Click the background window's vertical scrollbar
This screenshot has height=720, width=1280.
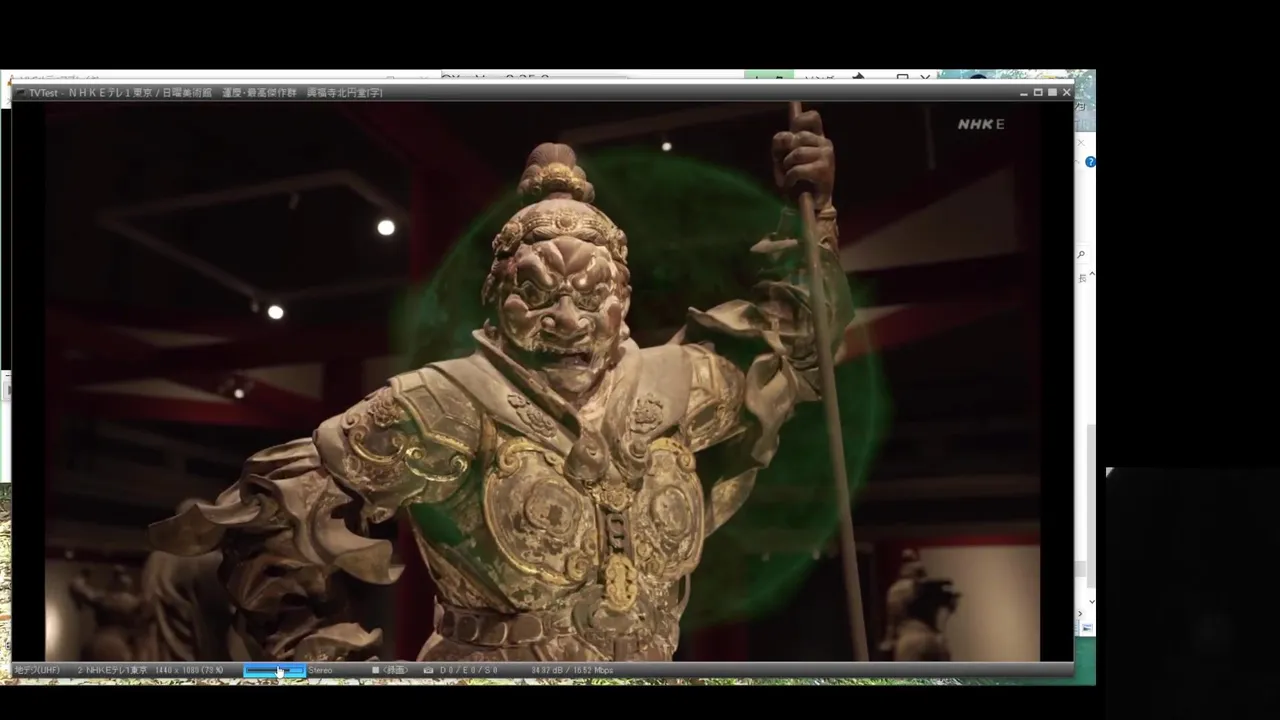coord(1091,505)
